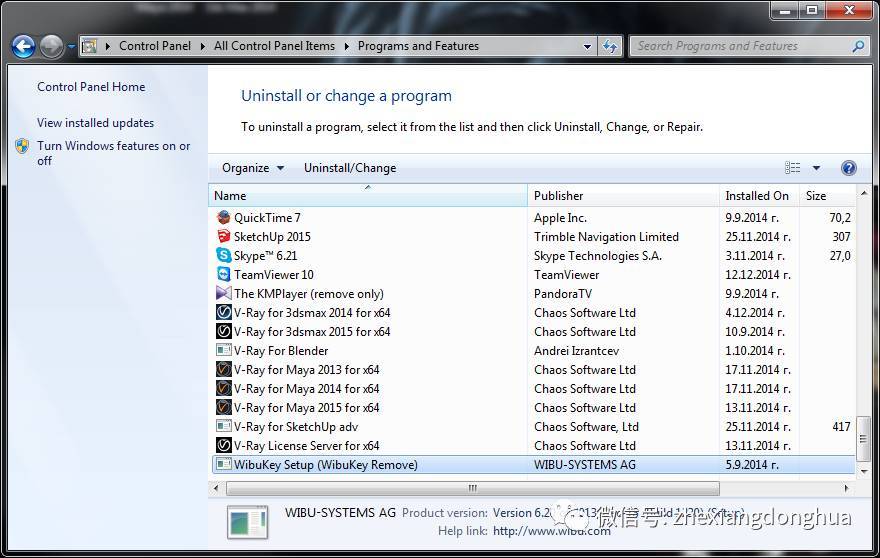Click the change view icon
The height and width of the screenshot is (558, 880).
click(x=792, y=168)
